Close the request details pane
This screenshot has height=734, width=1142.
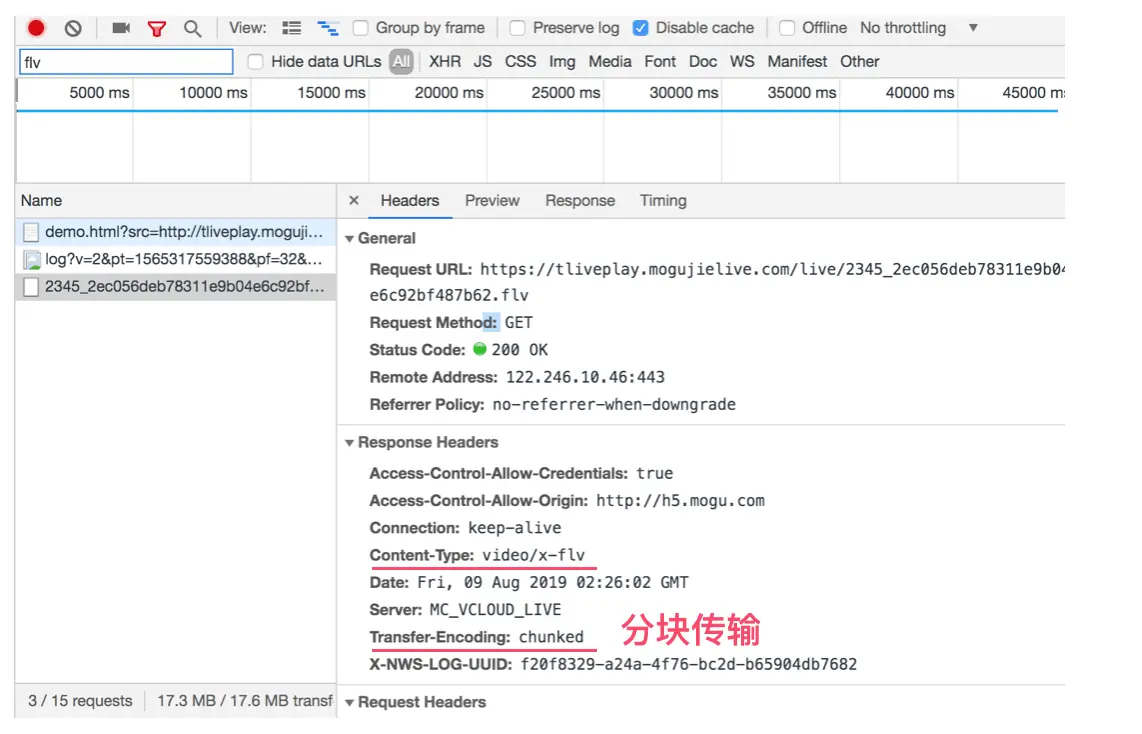tap(354, 200)
